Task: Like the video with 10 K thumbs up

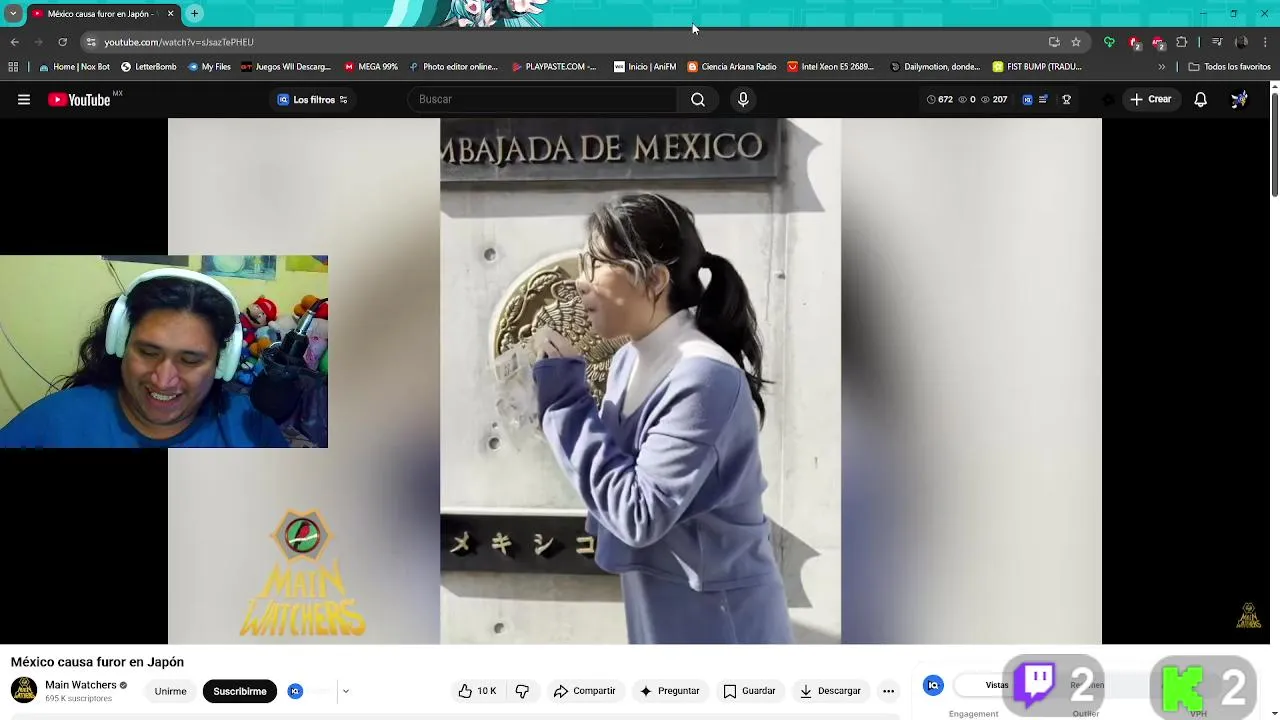Action: pyautogui.click(x=477, y=691)
